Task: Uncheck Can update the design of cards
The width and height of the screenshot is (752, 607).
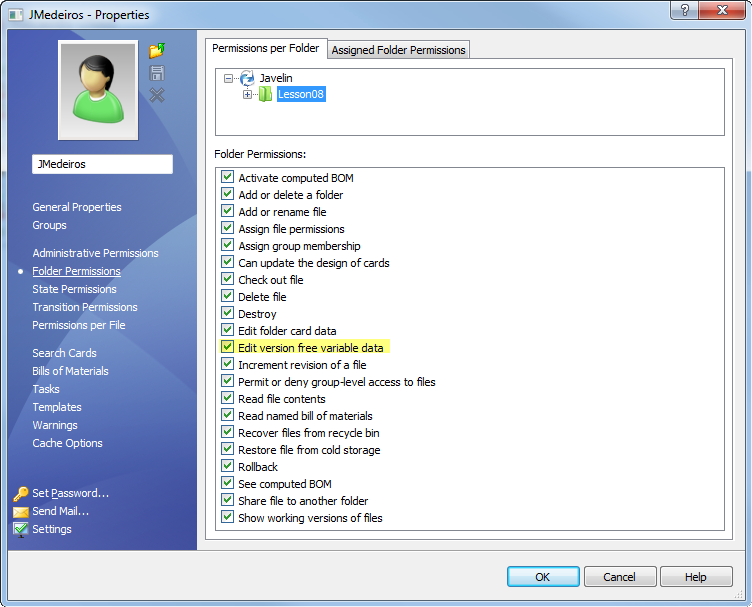Action: click(x=227, y=262)
